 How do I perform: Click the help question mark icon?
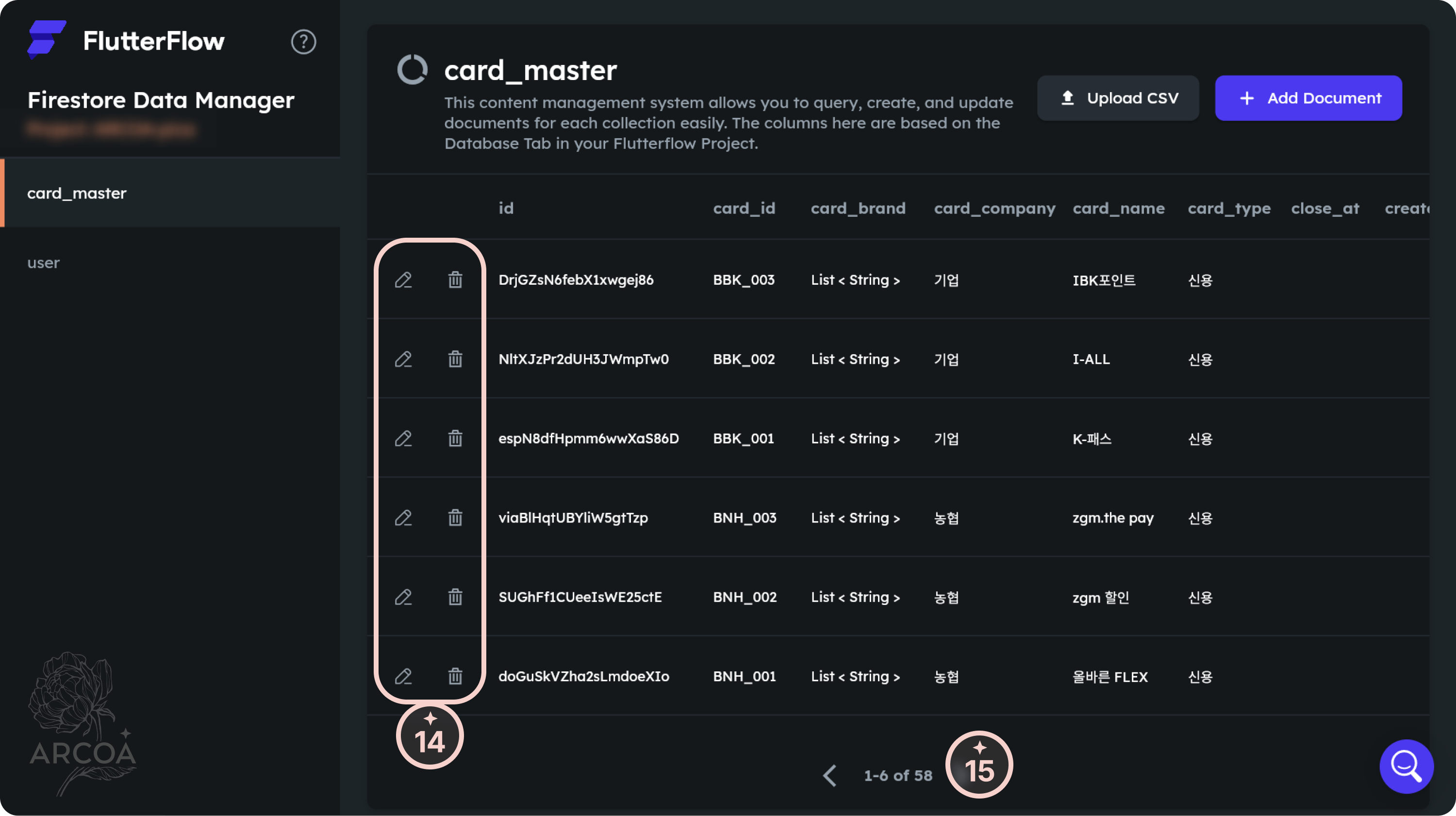303,41
